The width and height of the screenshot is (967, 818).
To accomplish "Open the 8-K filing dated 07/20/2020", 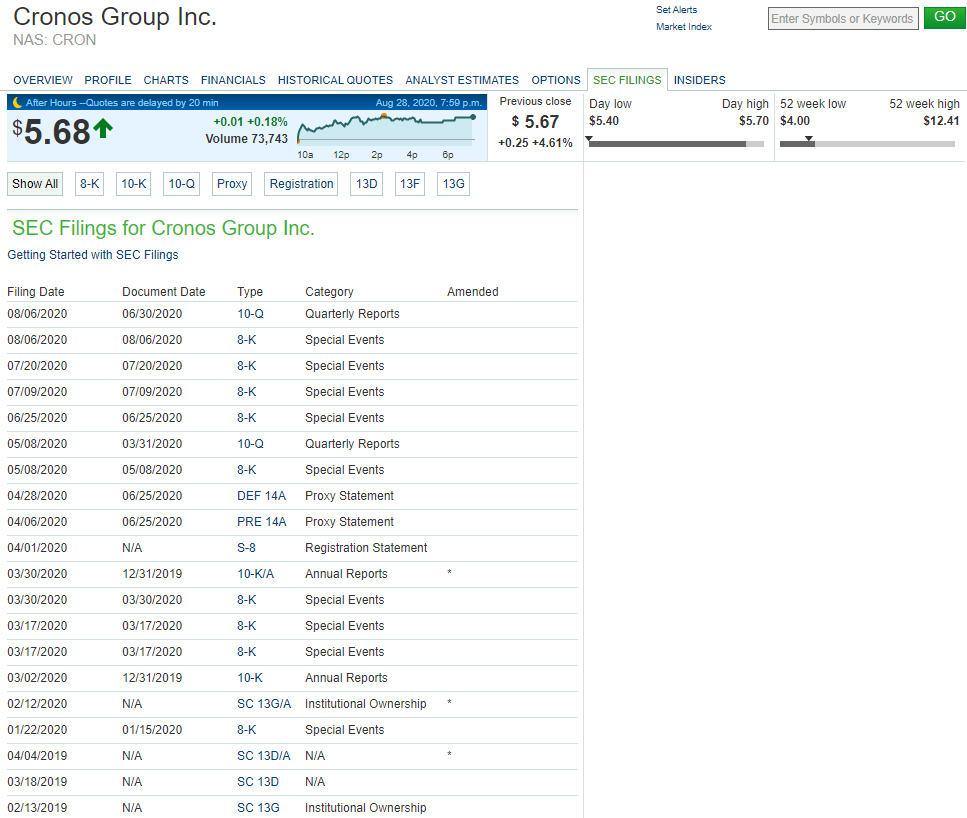I will click(247, 366).
